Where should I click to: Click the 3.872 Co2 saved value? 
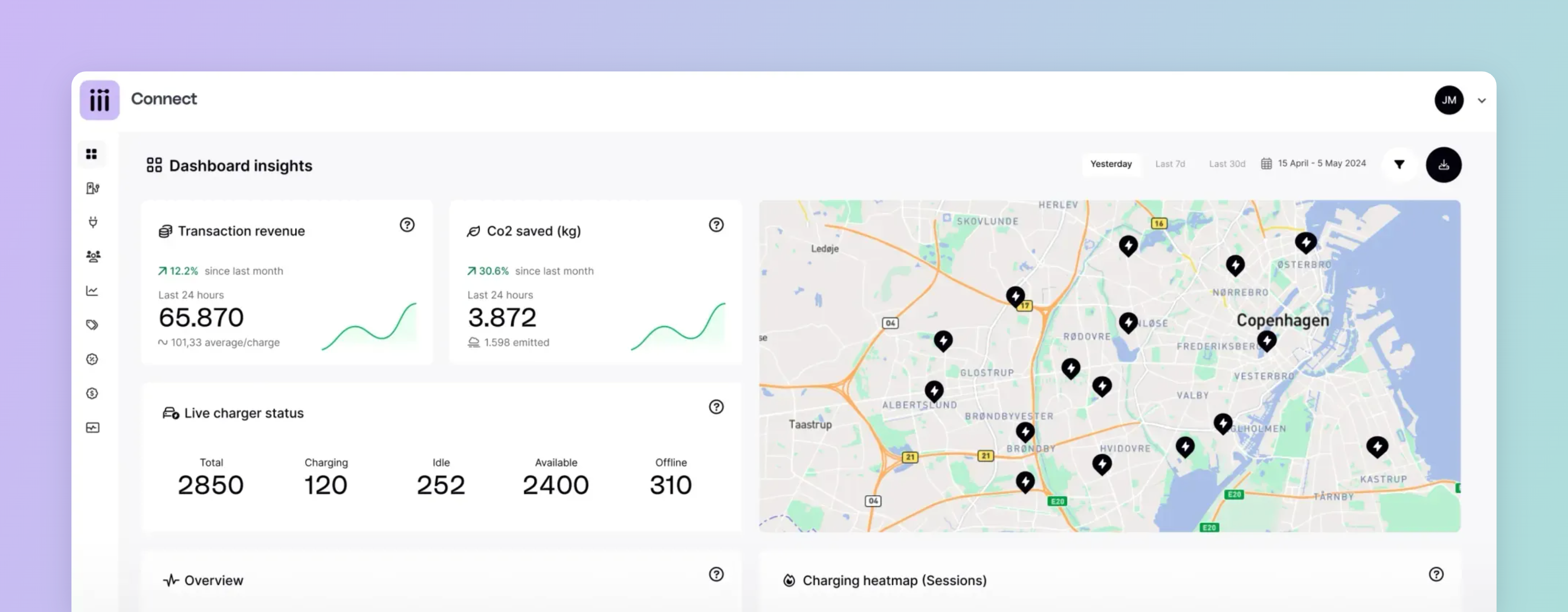502,318
